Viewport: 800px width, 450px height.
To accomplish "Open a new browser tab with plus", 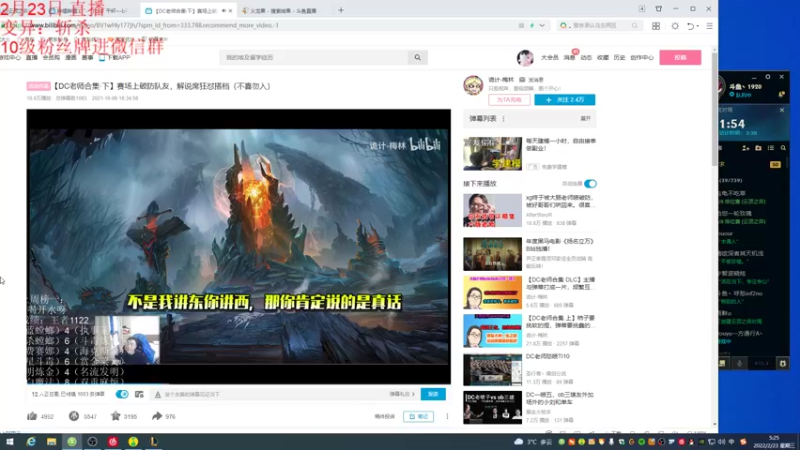I will tap(341, 10).
